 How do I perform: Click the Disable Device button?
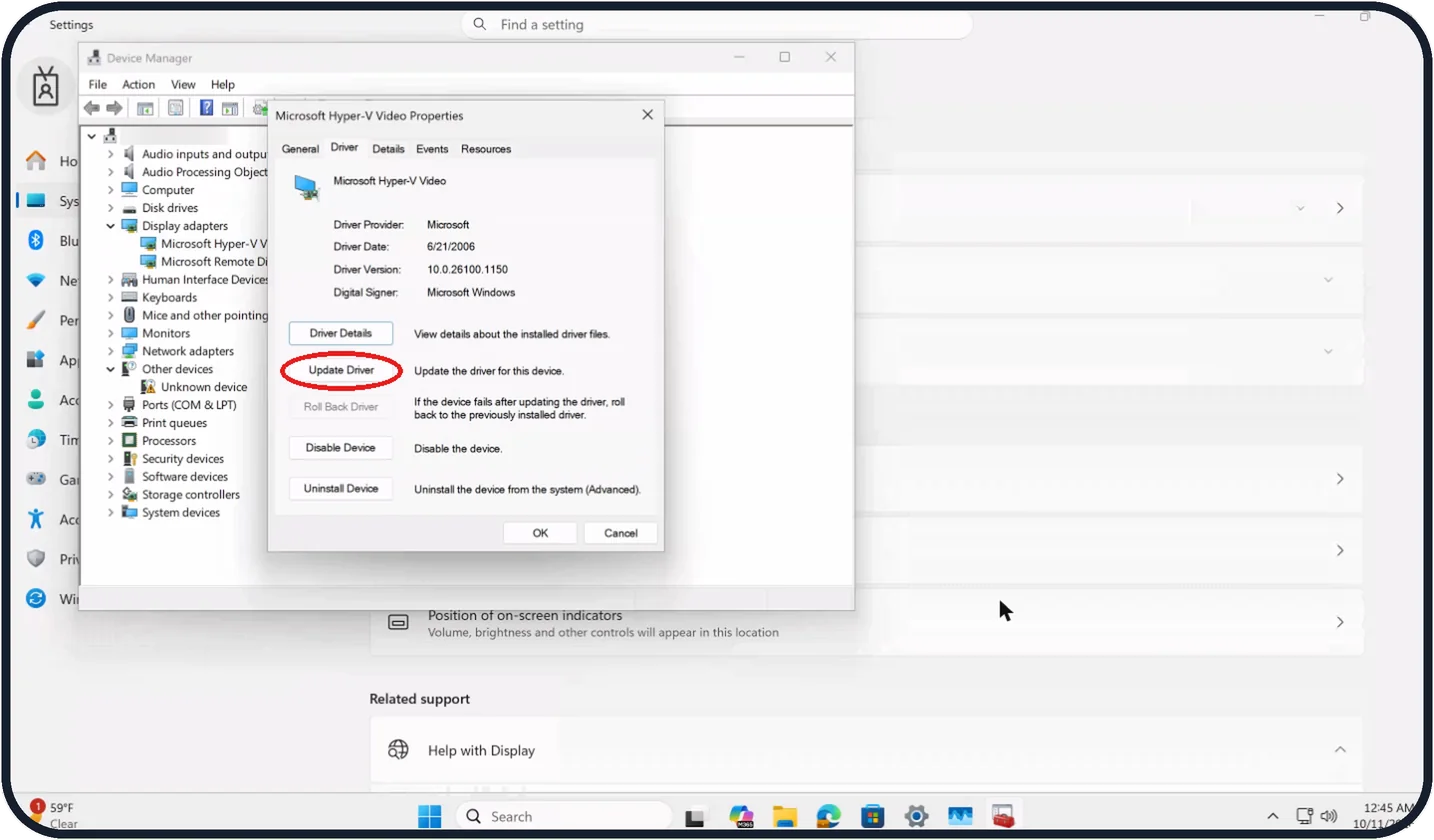pyautogui.click(x=341, y=448)
